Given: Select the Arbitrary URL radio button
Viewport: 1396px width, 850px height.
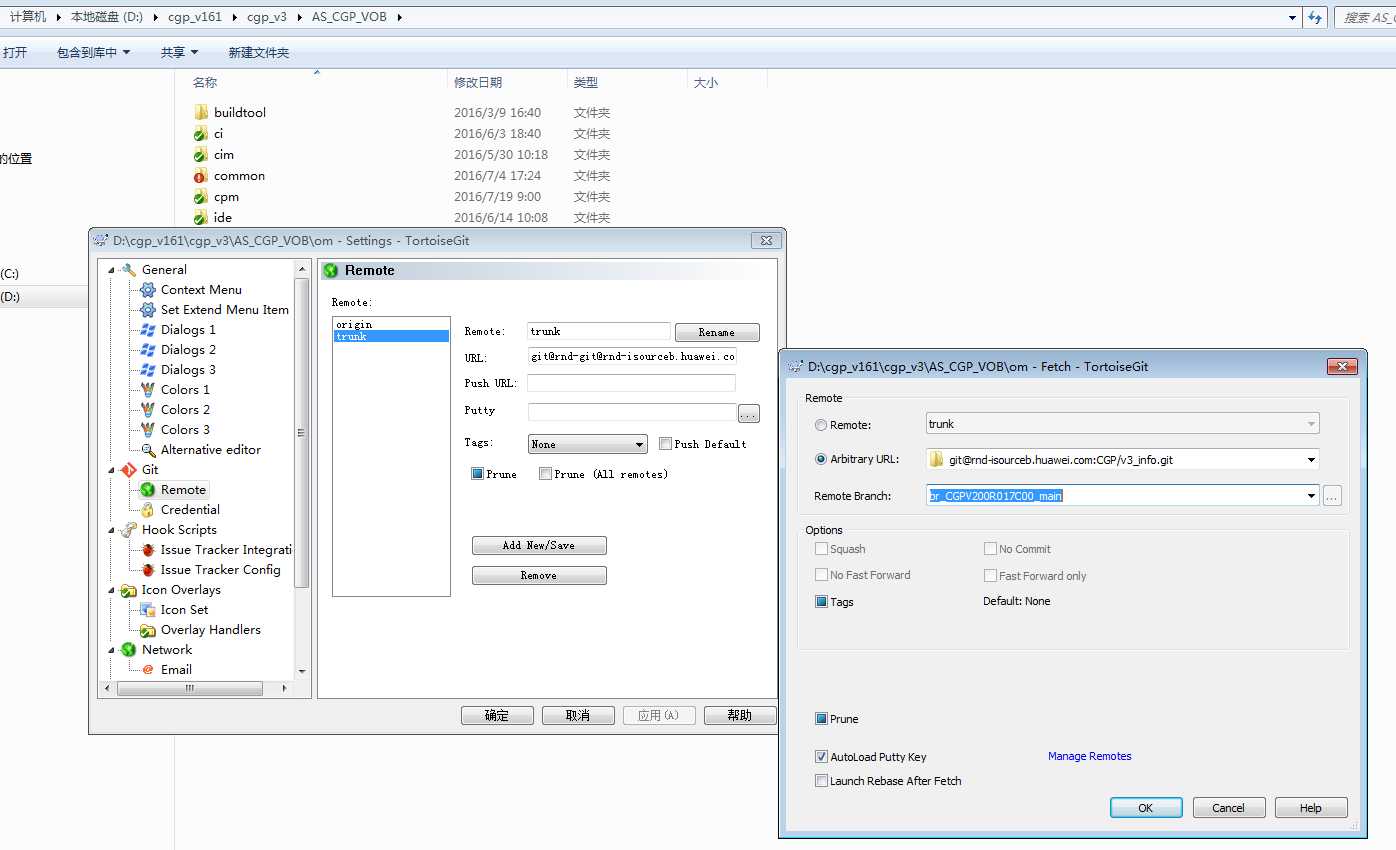Looking at the screenshot, I should pos(821,460).
